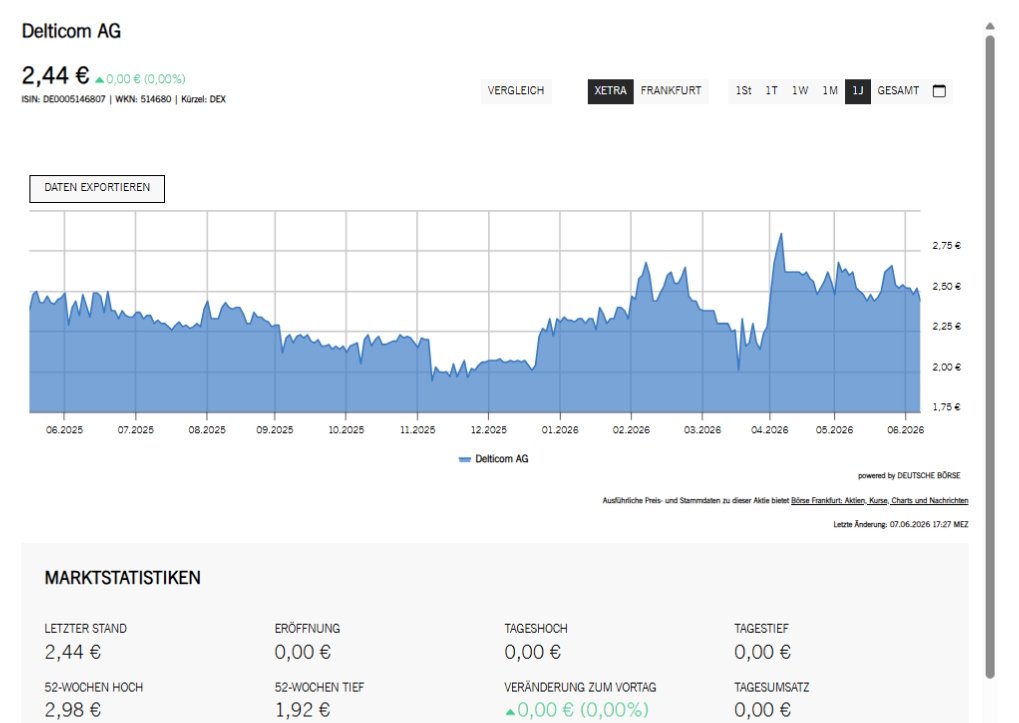
Task: Click the Delticom AG page heading
Action: coord(71,31)
